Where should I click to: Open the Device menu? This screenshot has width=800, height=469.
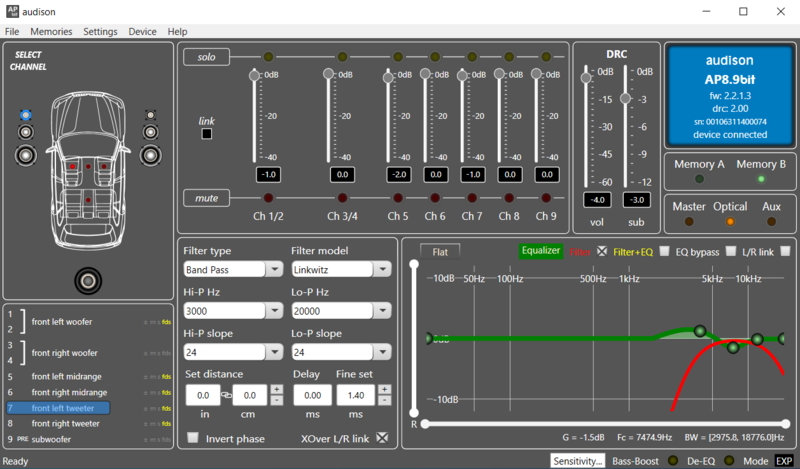click(x=142, y=32)
